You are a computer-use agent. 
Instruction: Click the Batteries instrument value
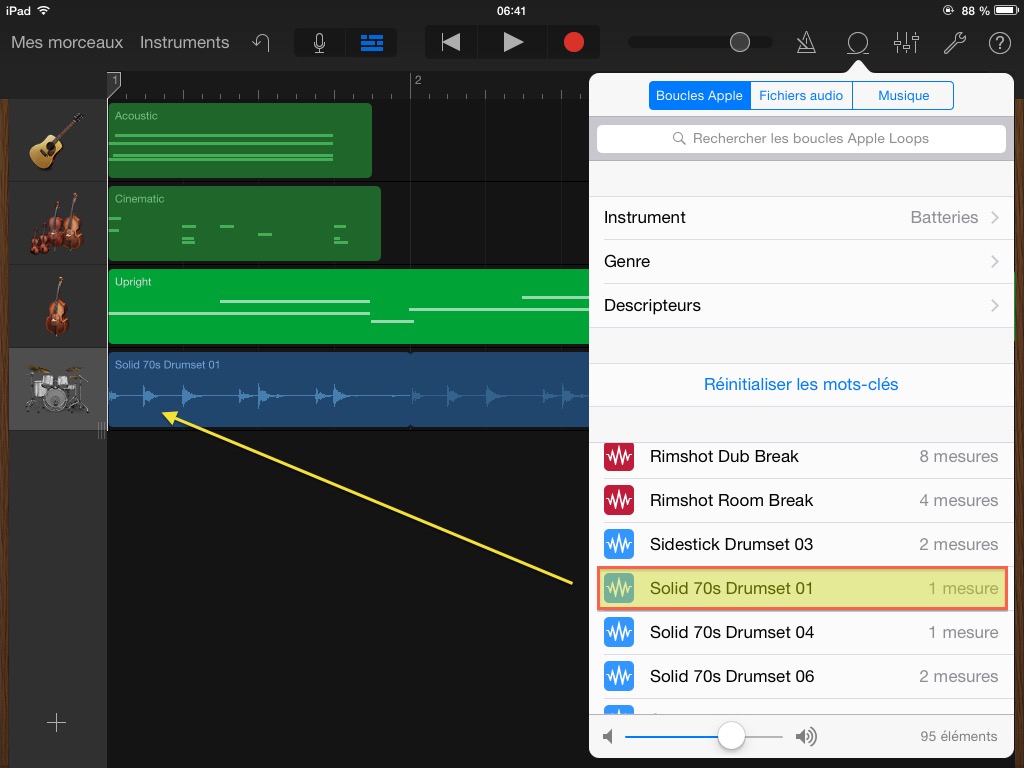point(944,217)
